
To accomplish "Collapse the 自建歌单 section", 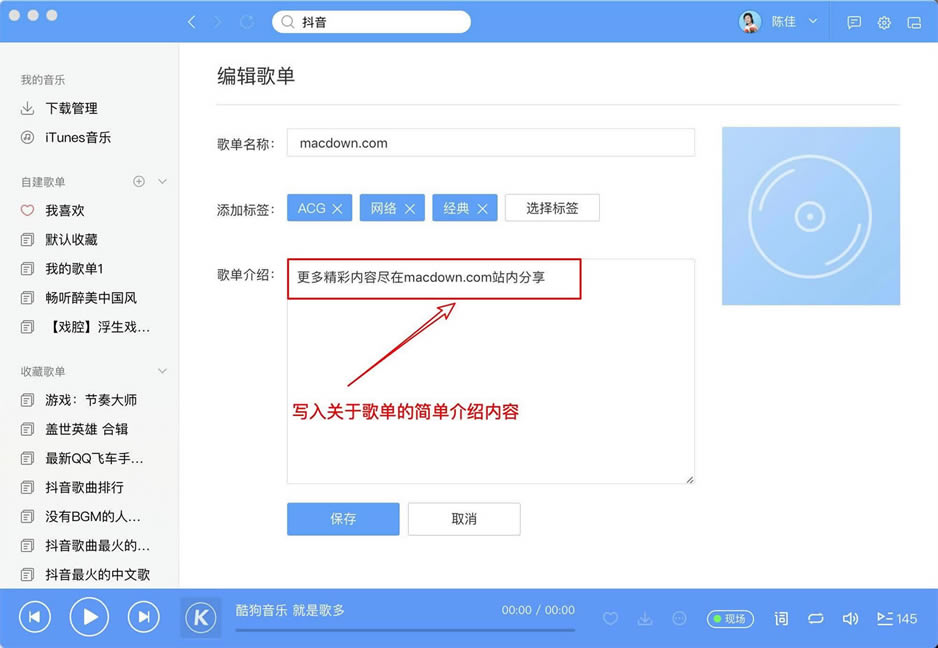I will tap(163, 182).
